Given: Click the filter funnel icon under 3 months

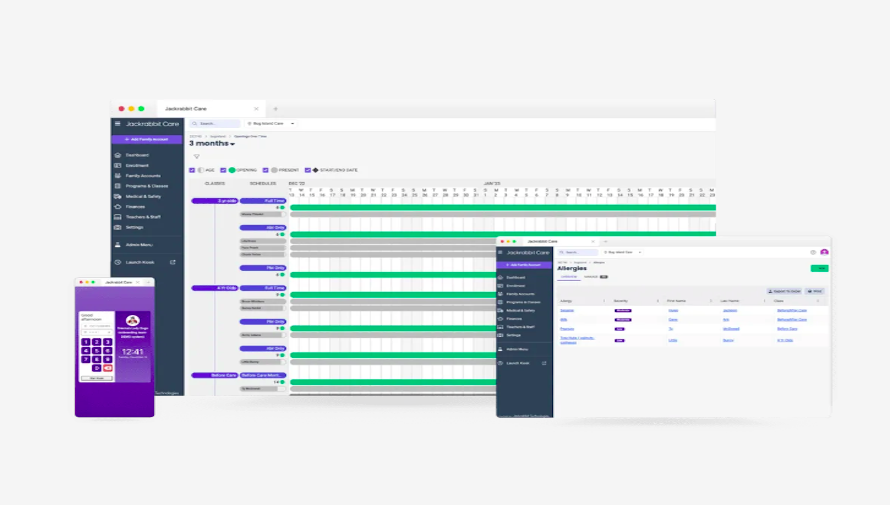Looking at the screenshot, I should click(x=196, y=157).
